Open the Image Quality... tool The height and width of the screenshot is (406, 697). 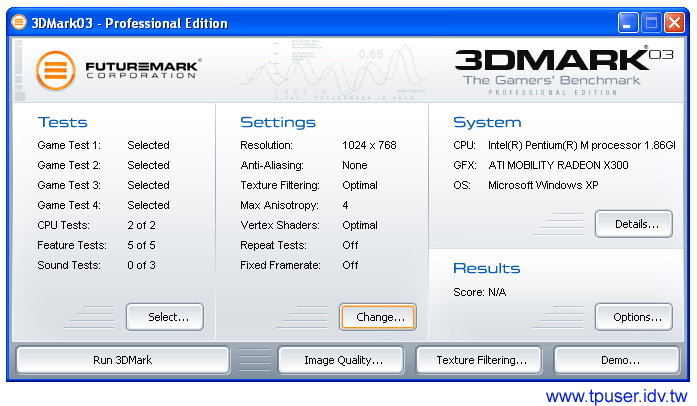pos(340,360)
